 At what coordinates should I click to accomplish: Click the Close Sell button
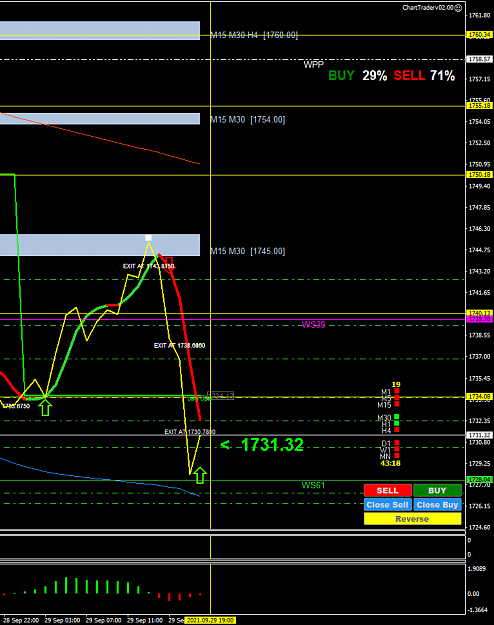click(x=388, y=505)
